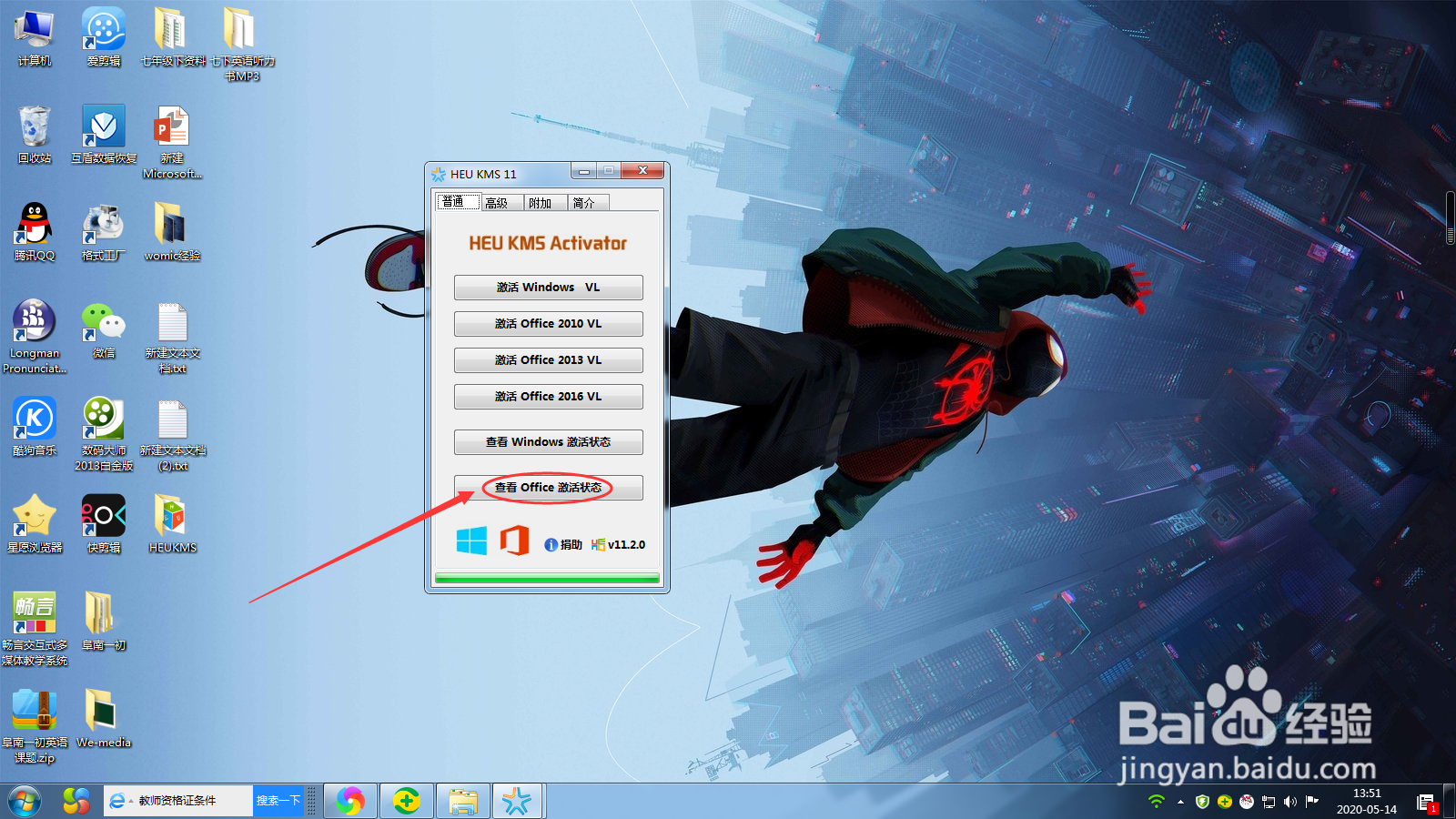Click the green Wi-Fi tray icon

coord(1156,802)
